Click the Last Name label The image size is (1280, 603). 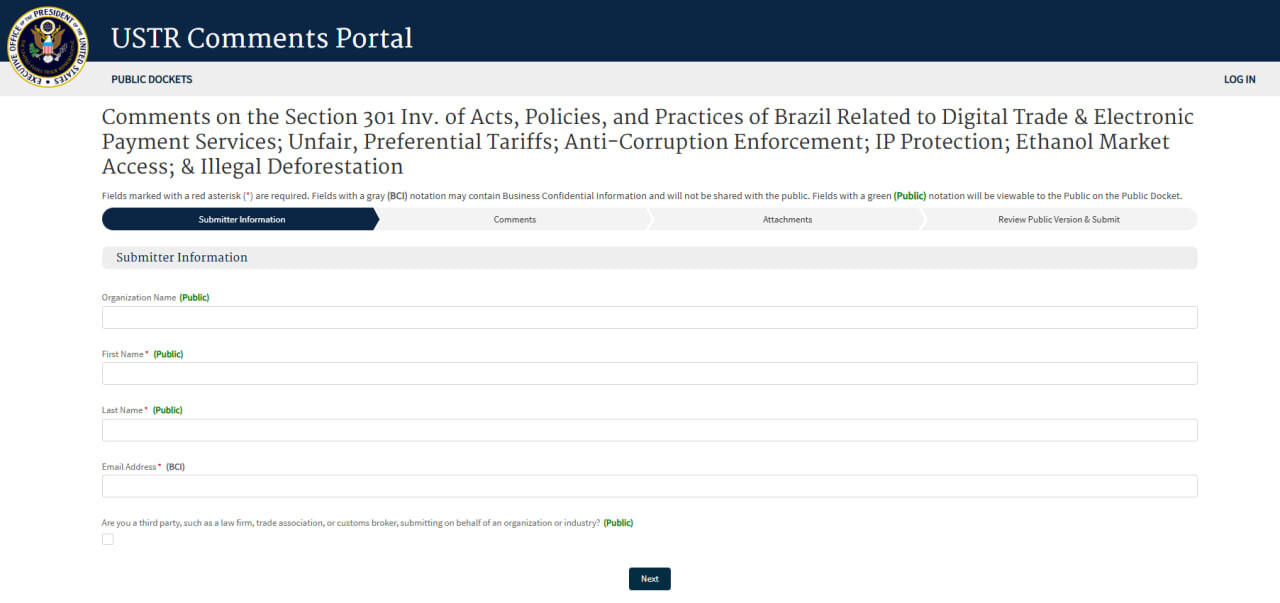(123, 410)
